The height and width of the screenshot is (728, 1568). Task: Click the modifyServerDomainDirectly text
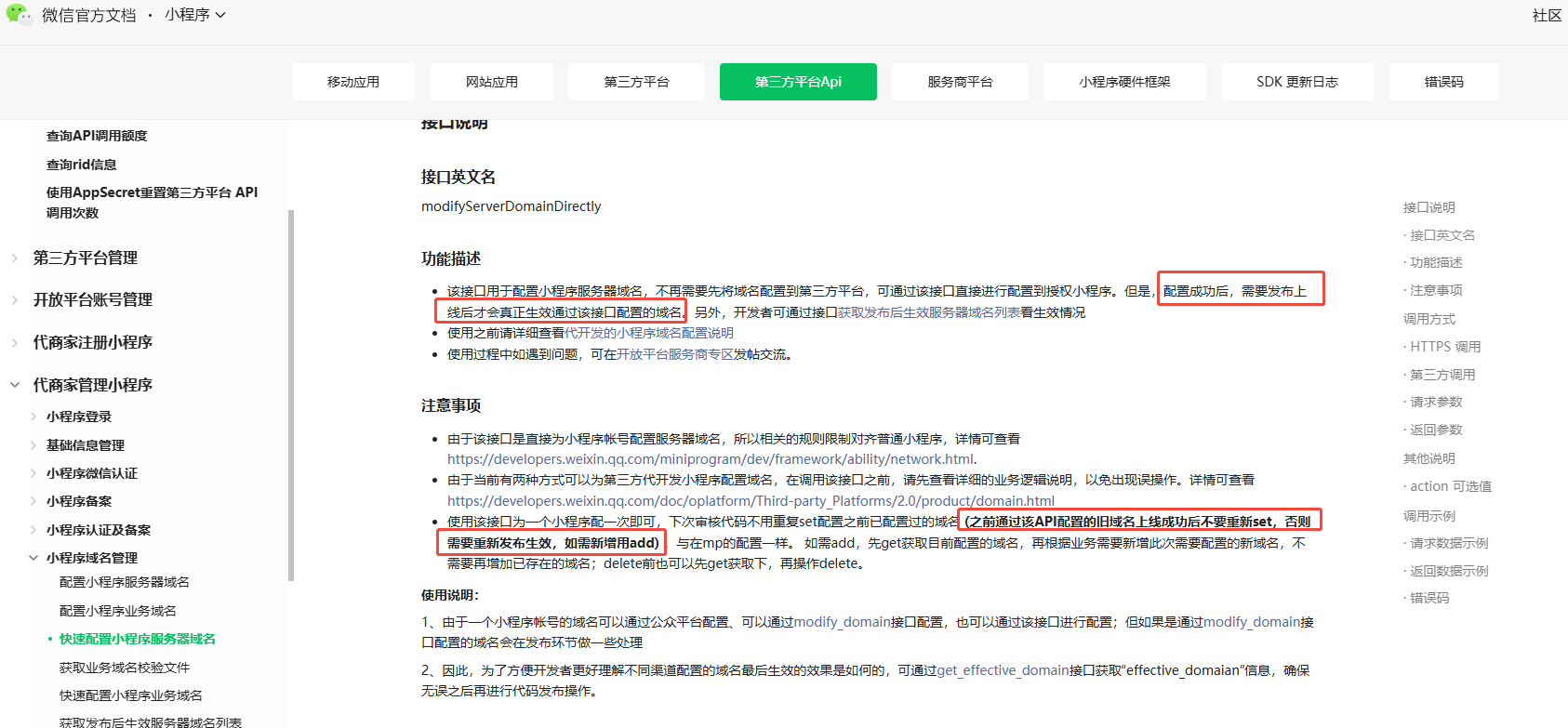pyautogui.click(x=512, y=206)
